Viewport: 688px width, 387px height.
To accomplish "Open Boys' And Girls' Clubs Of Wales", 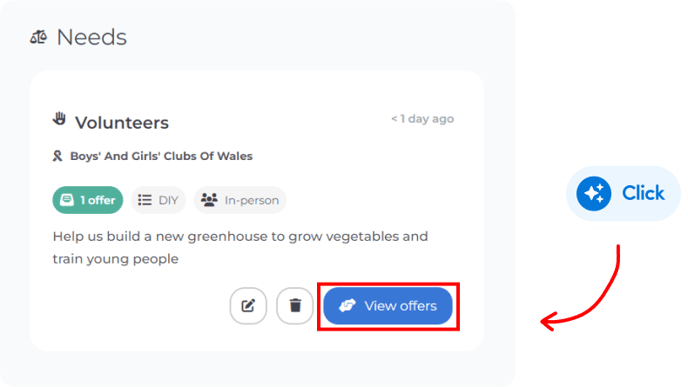I will 161,156.
